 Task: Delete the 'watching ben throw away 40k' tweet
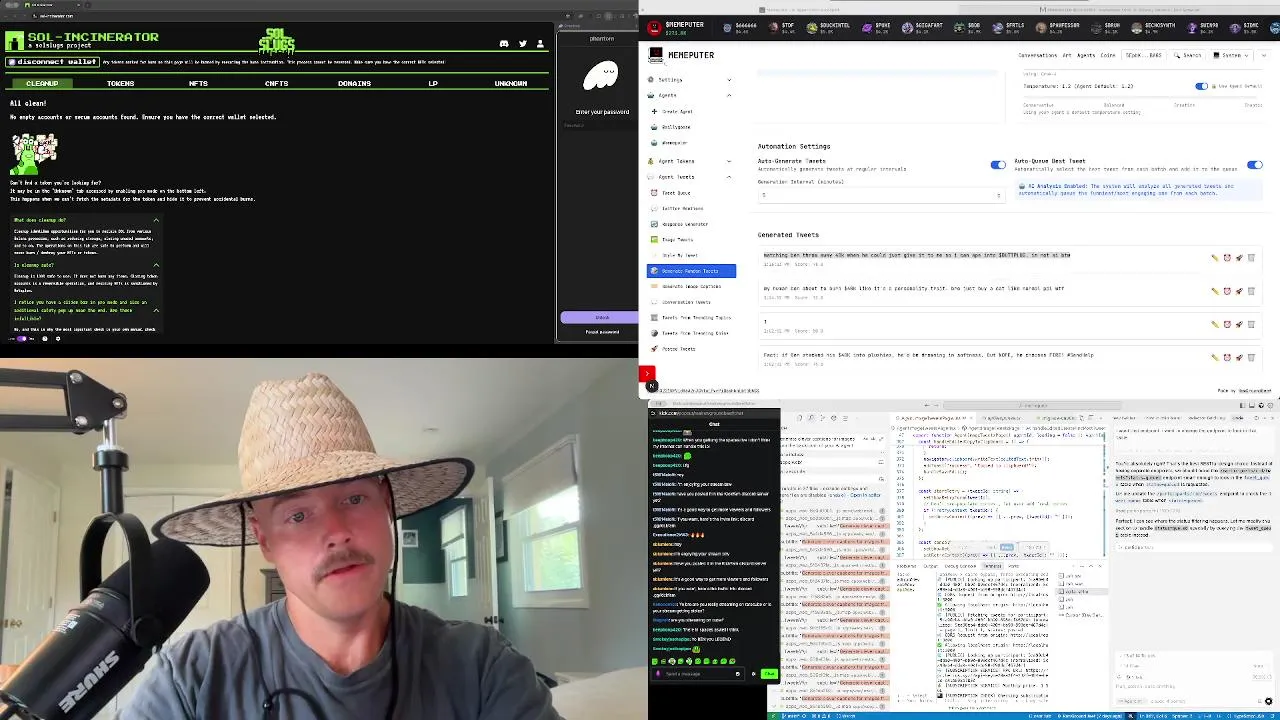click(1251, 258)
